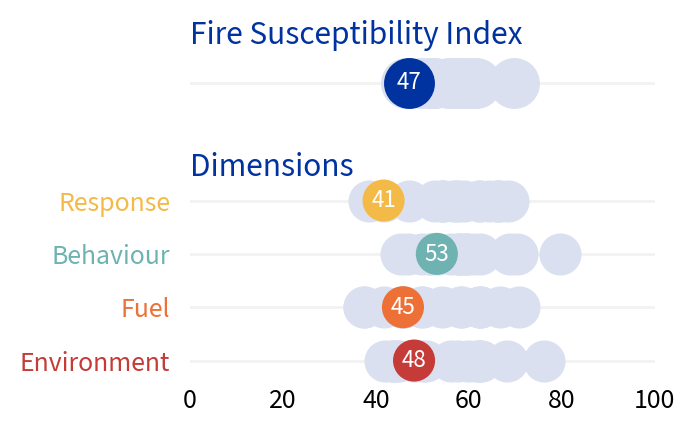Image resolution: width=695 pixels, height=434 pixels.
Task: Click the 100 axis tick label
Action: pos(654,400)
